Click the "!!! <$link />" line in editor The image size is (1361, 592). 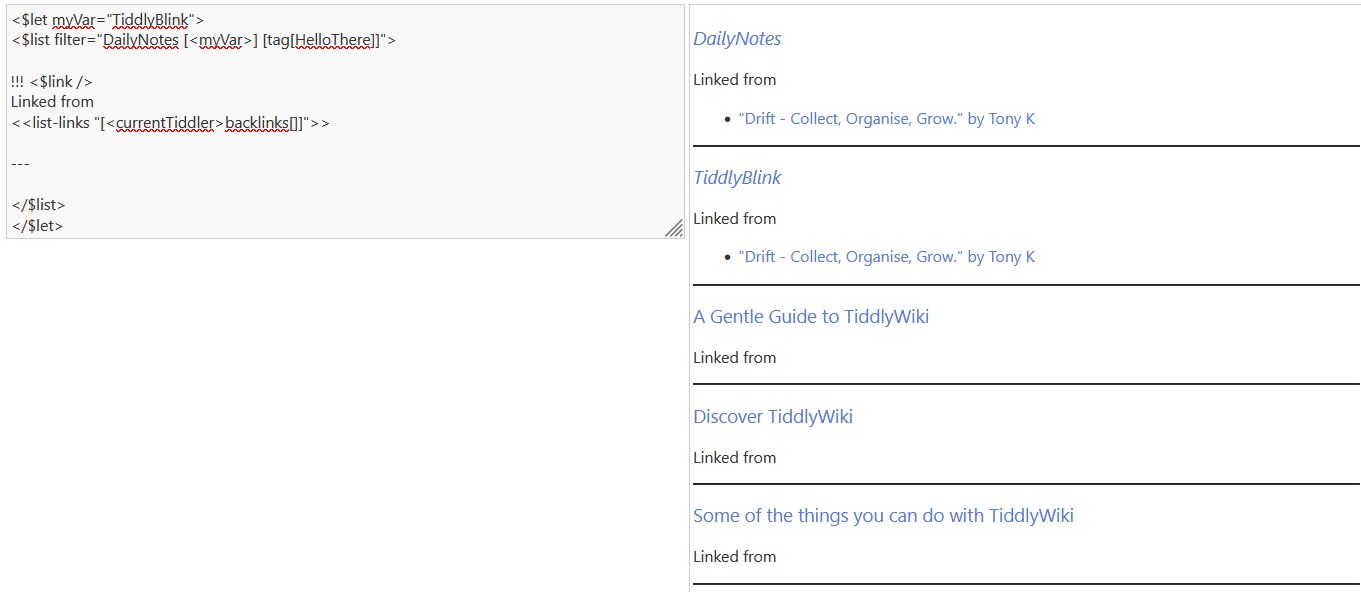point(52,82)
